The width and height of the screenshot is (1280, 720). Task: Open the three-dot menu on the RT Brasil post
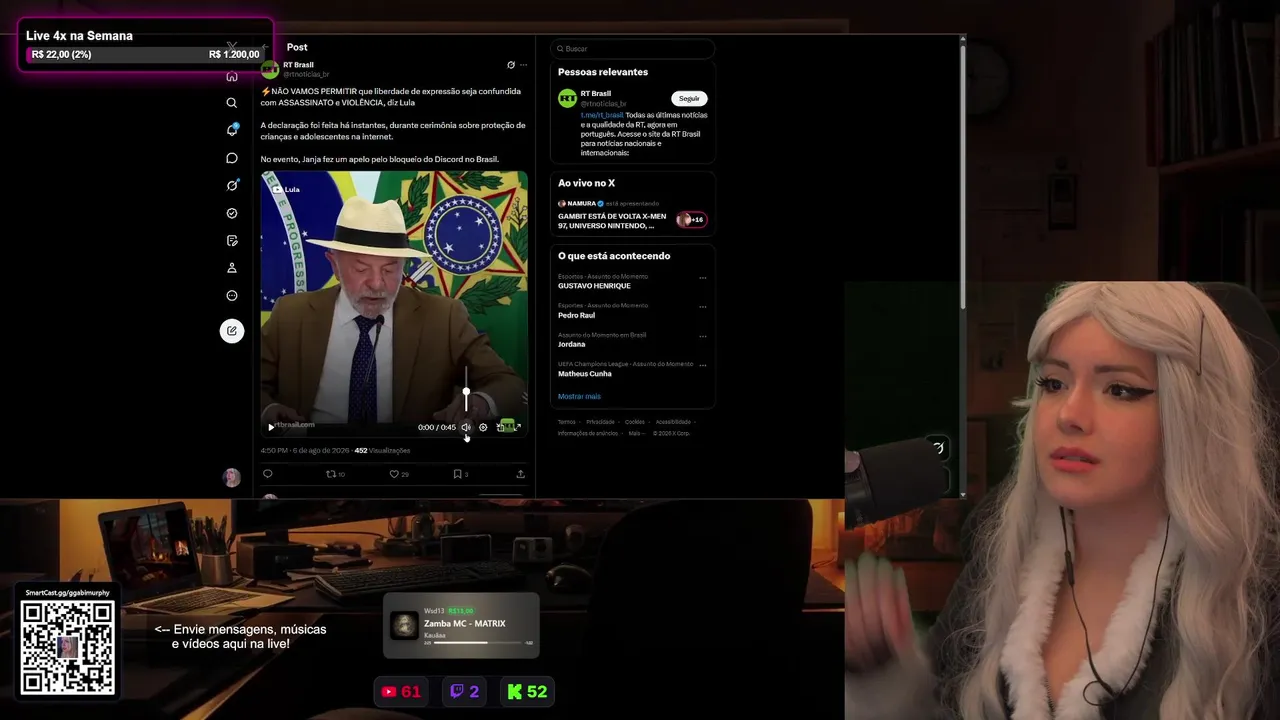(523, 65)
